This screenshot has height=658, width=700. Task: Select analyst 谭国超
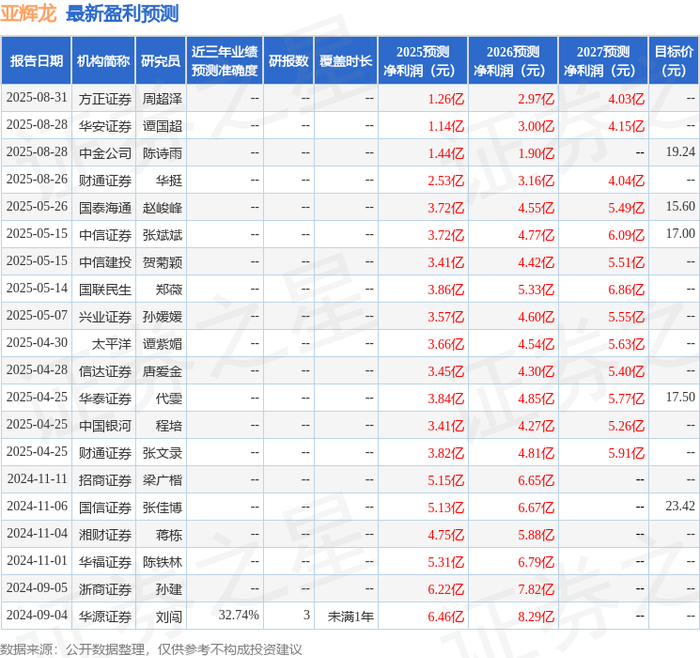click(162, 126)
